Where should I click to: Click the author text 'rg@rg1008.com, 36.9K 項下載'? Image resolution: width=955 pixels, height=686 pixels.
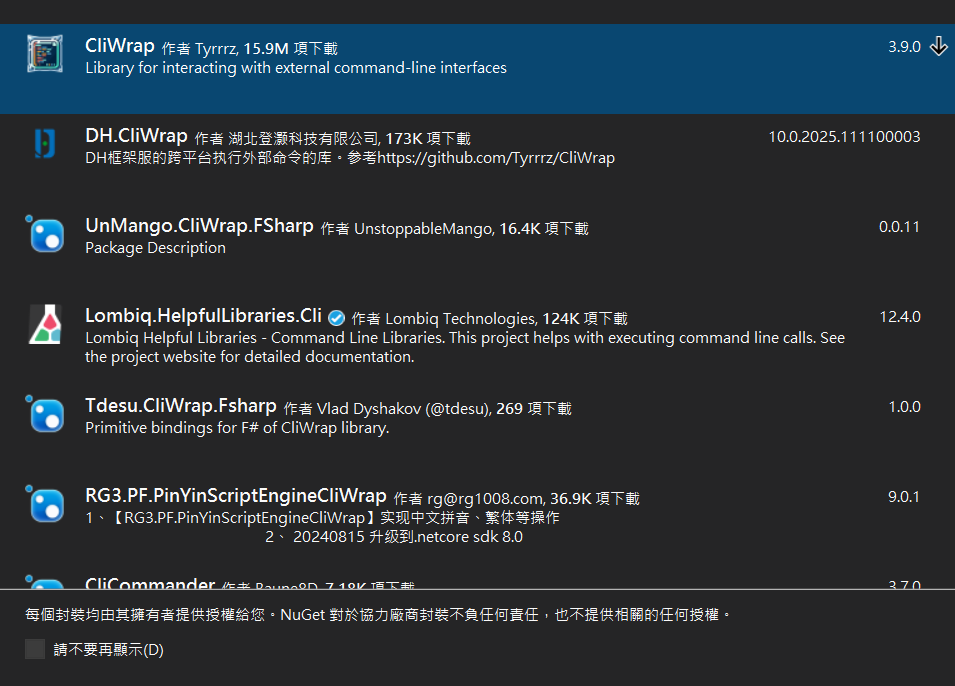pyautogui.click(x=533, y=499)
